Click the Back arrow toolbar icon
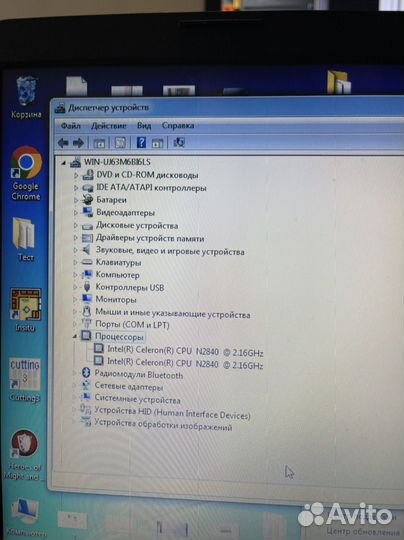Viewport: 404px width, 540px height. tap(63, 143)
